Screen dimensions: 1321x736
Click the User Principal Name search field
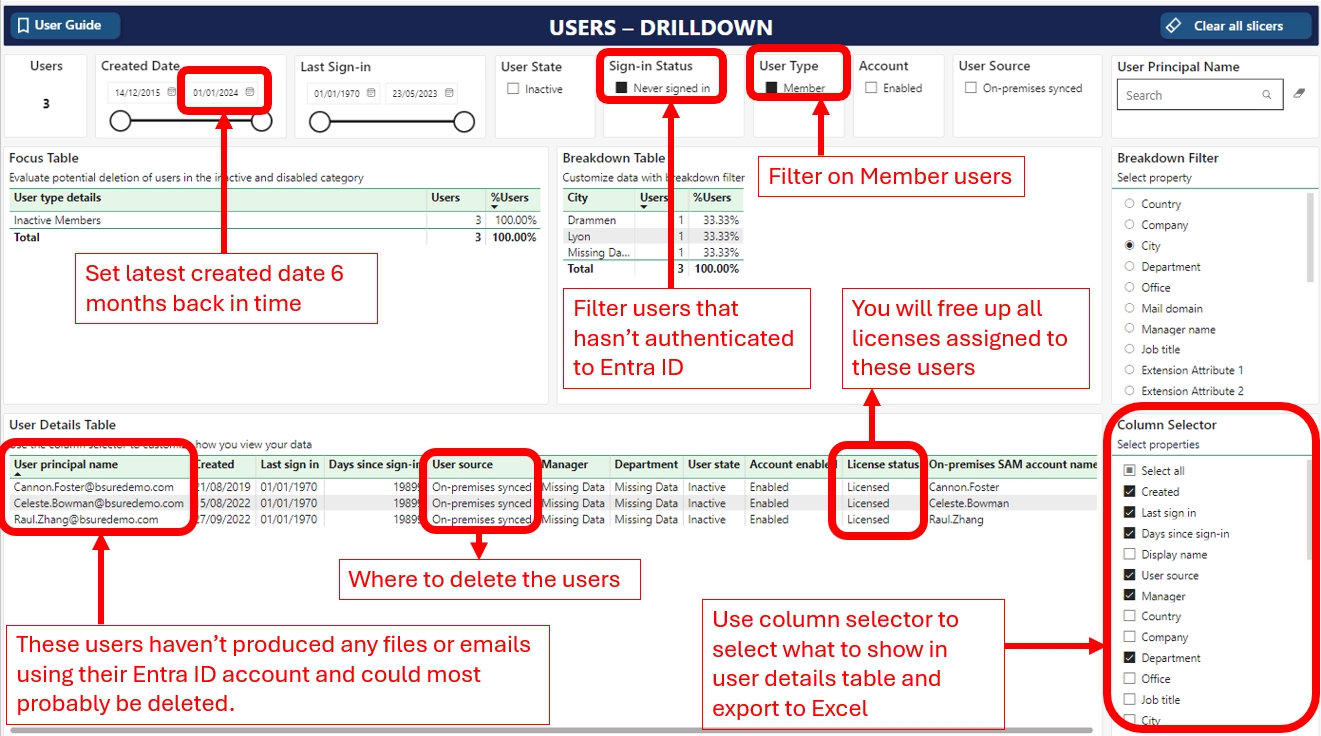pos(1190,95)
